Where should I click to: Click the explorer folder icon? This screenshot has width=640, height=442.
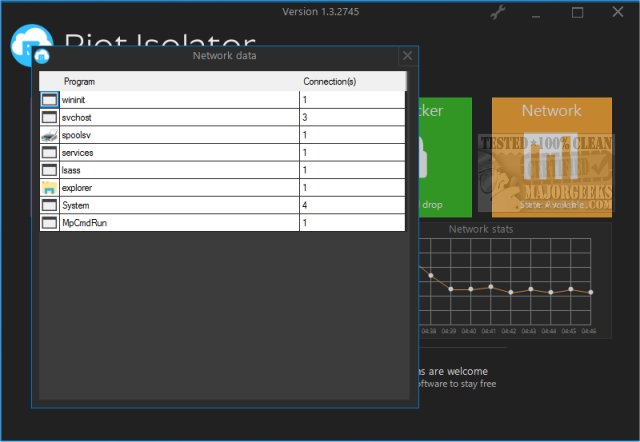50,187
